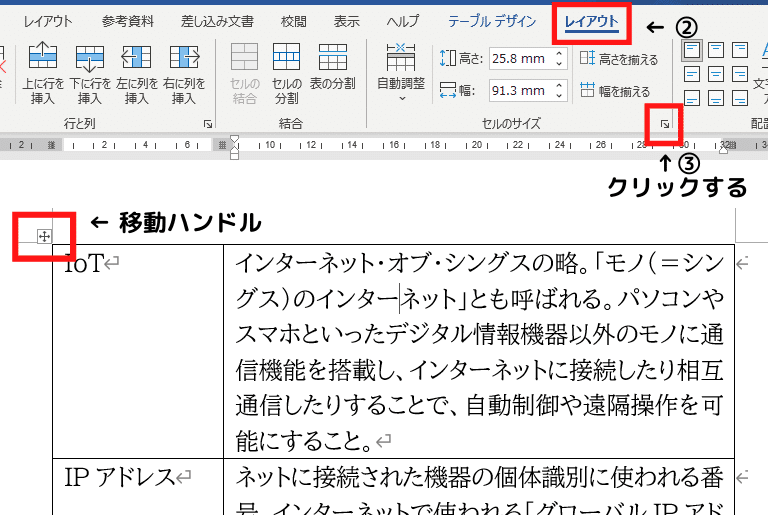Click the height (高さ) icon label

pyautogui.click(x=461, y=59)
